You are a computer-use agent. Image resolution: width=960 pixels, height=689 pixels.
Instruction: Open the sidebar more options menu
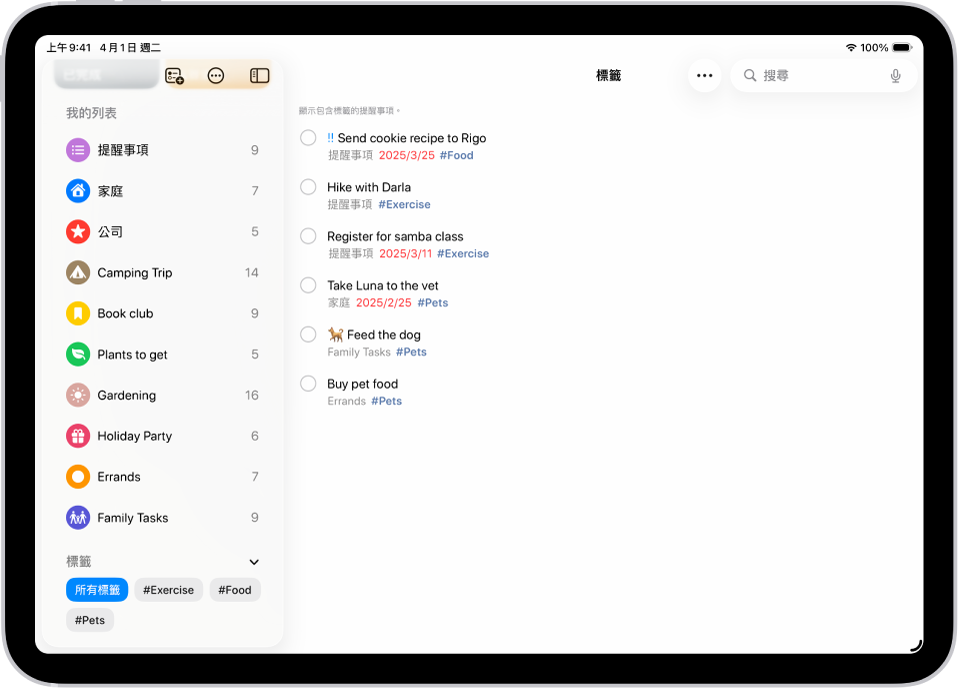tap(216, 75)
